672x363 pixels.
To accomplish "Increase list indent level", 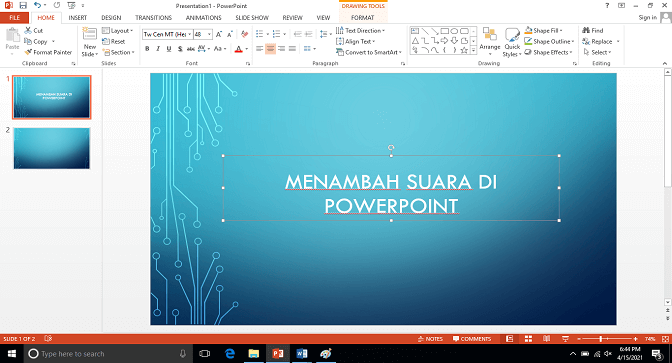I will pos(309,34).
